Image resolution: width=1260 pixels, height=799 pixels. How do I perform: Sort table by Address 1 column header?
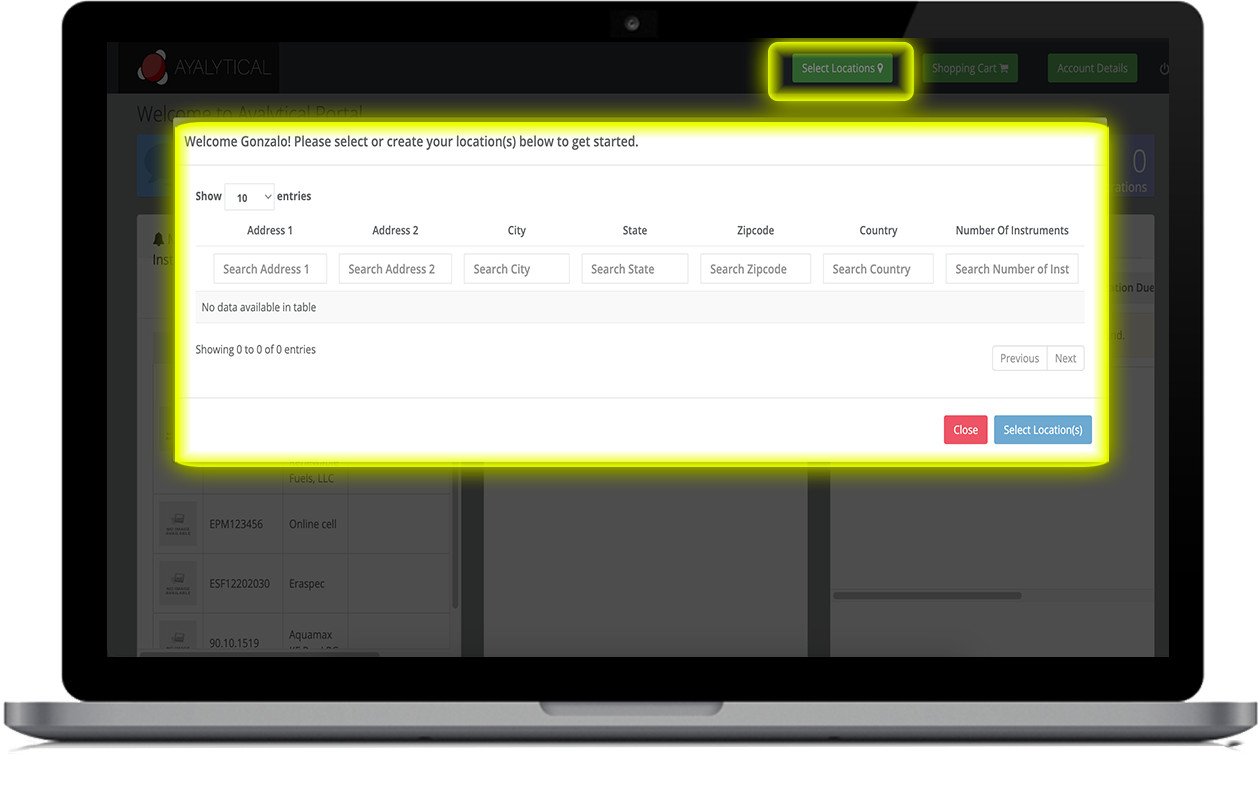(270, 230)
